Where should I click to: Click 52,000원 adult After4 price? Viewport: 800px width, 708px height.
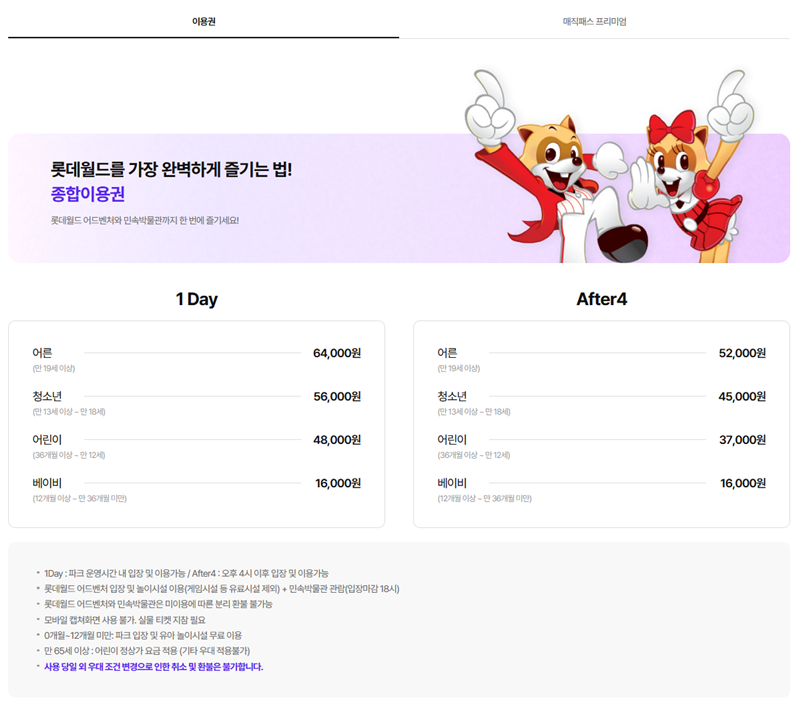[x=742, y=353]
